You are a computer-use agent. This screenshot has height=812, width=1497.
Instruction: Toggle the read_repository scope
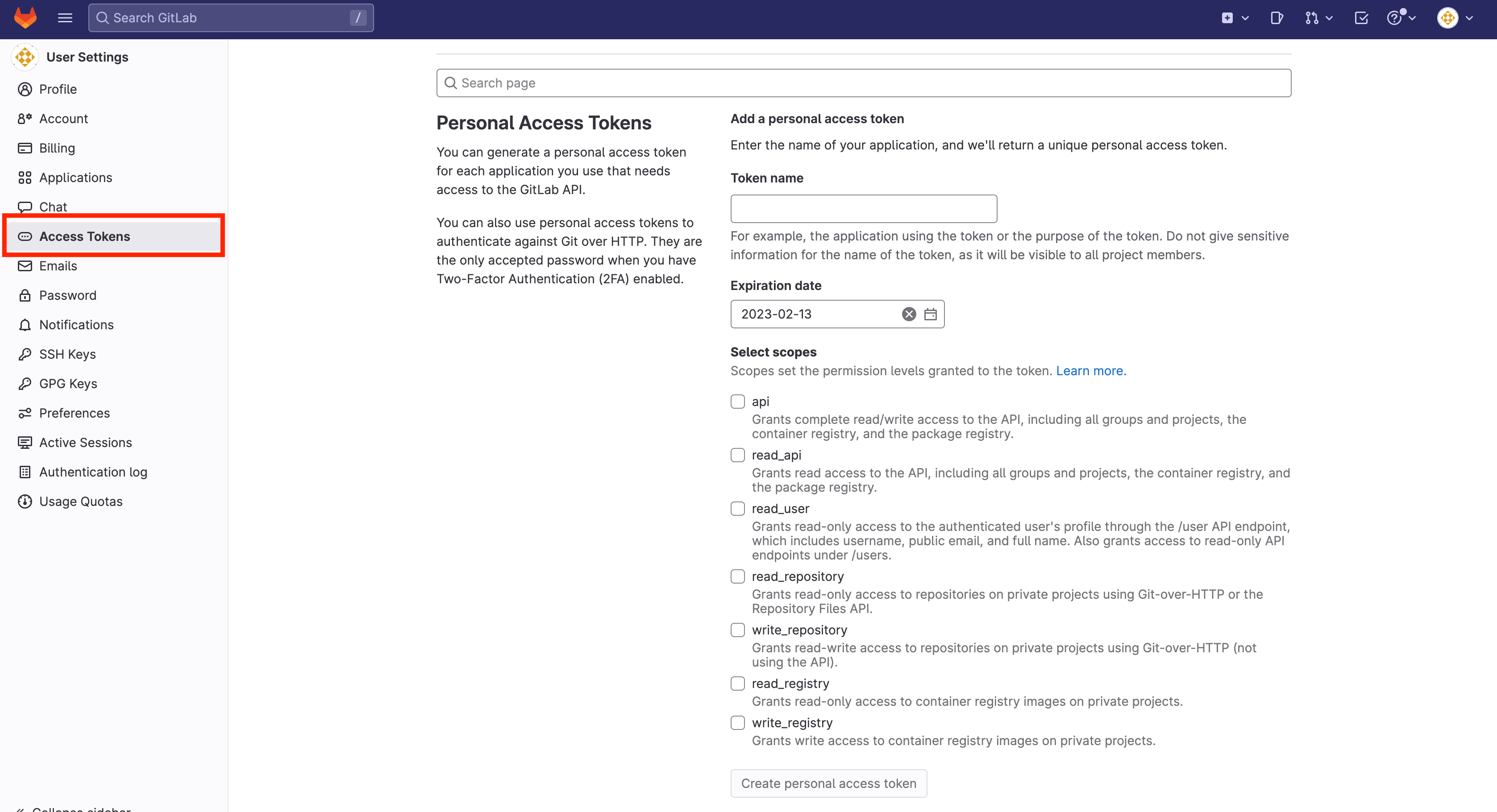point(738,576)
